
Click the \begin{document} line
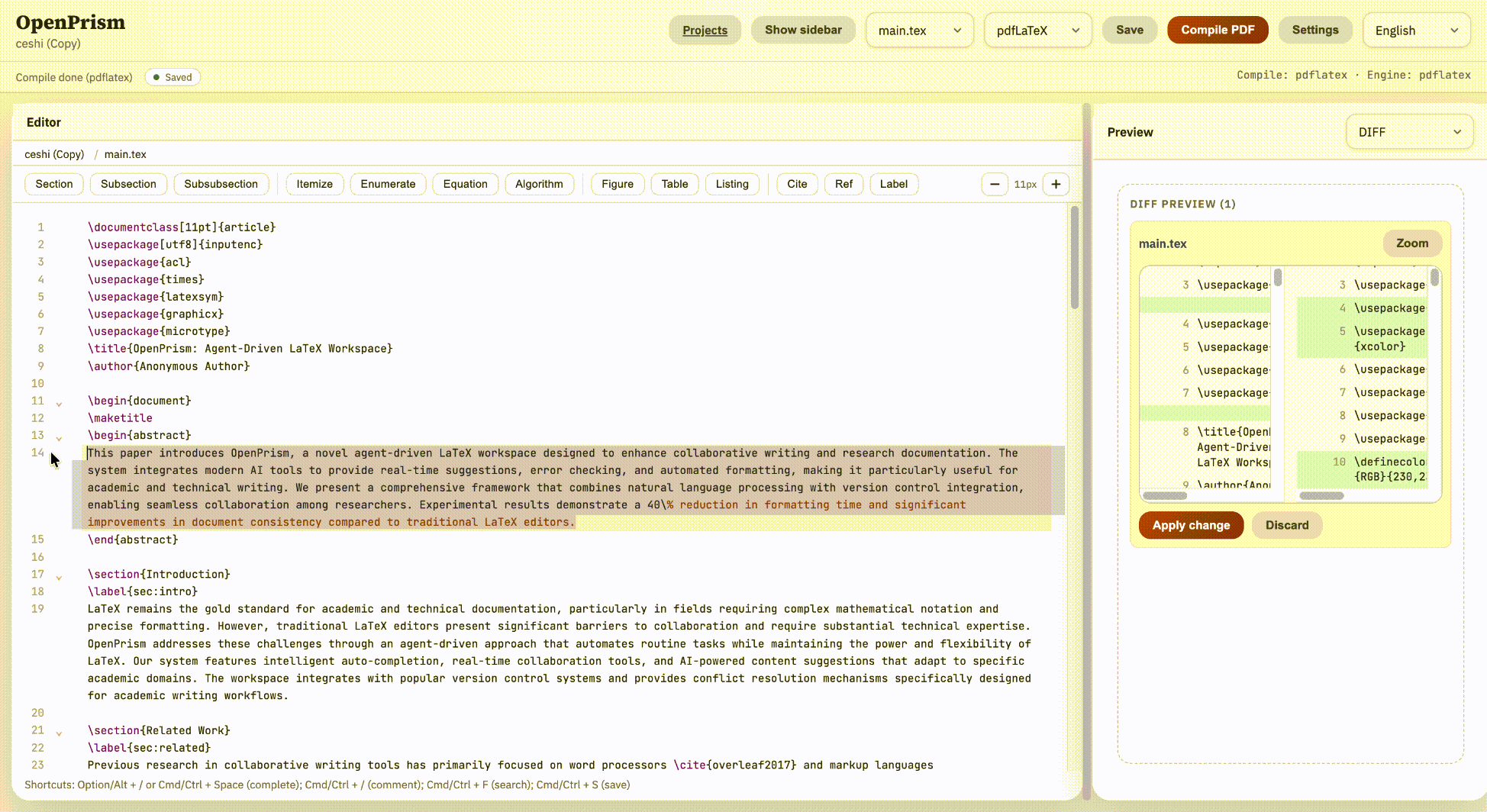pos(140,401)
